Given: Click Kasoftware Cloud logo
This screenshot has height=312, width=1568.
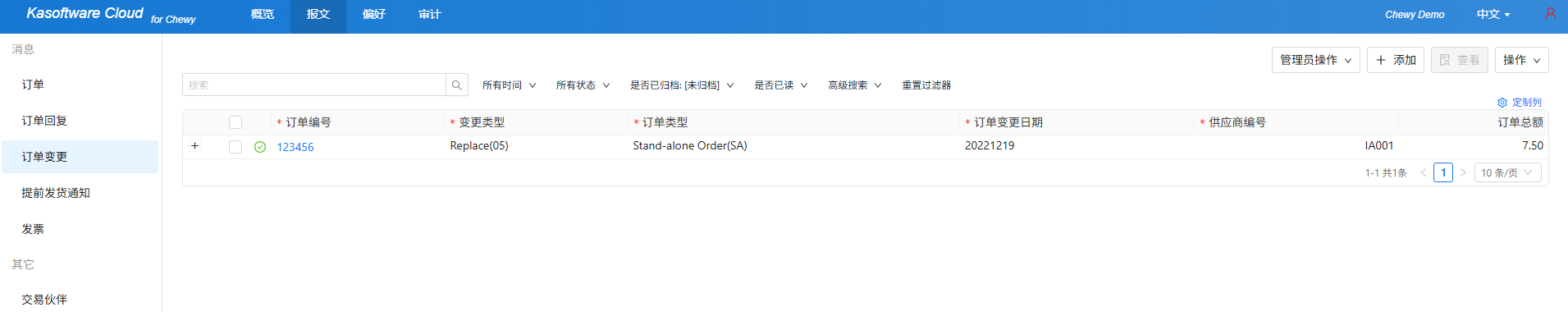Looking at the screenshot, I should (111, 15).
